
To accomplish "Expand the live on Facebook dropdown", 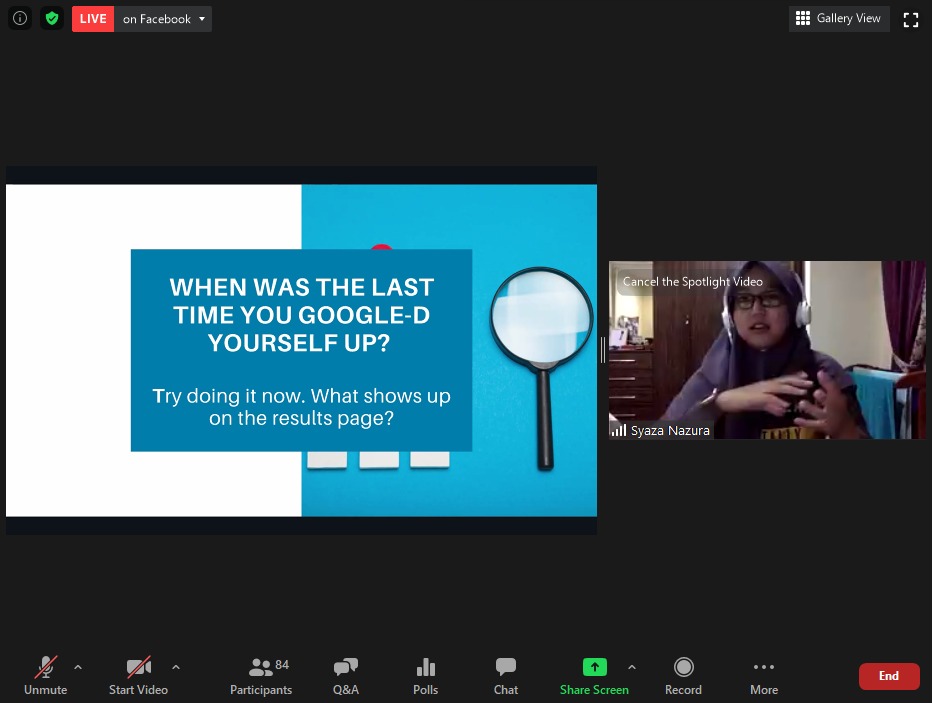I will tap(164, 19).
